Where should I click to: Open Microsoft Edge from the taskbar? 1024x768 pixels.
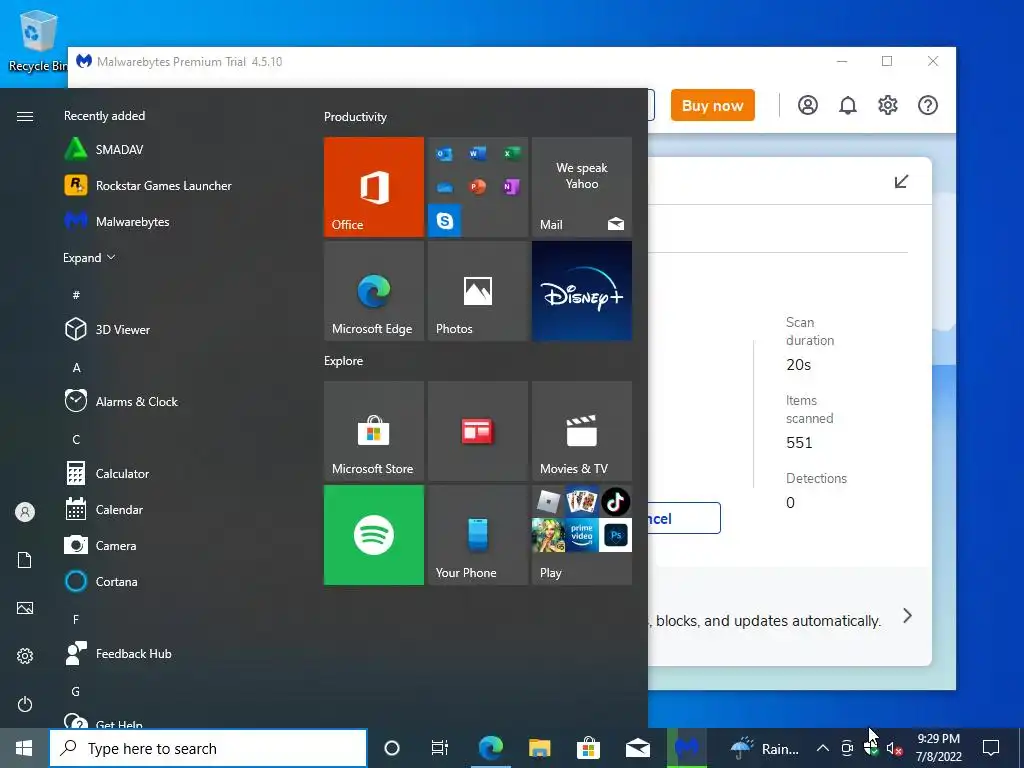click(490, 748)
